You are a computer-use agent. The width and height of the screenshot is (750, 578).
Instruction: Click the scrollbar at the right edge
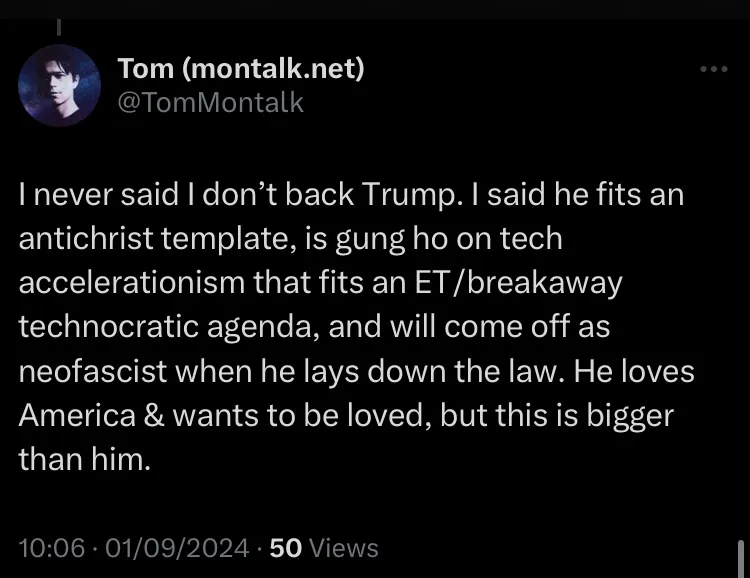point(739,555)
